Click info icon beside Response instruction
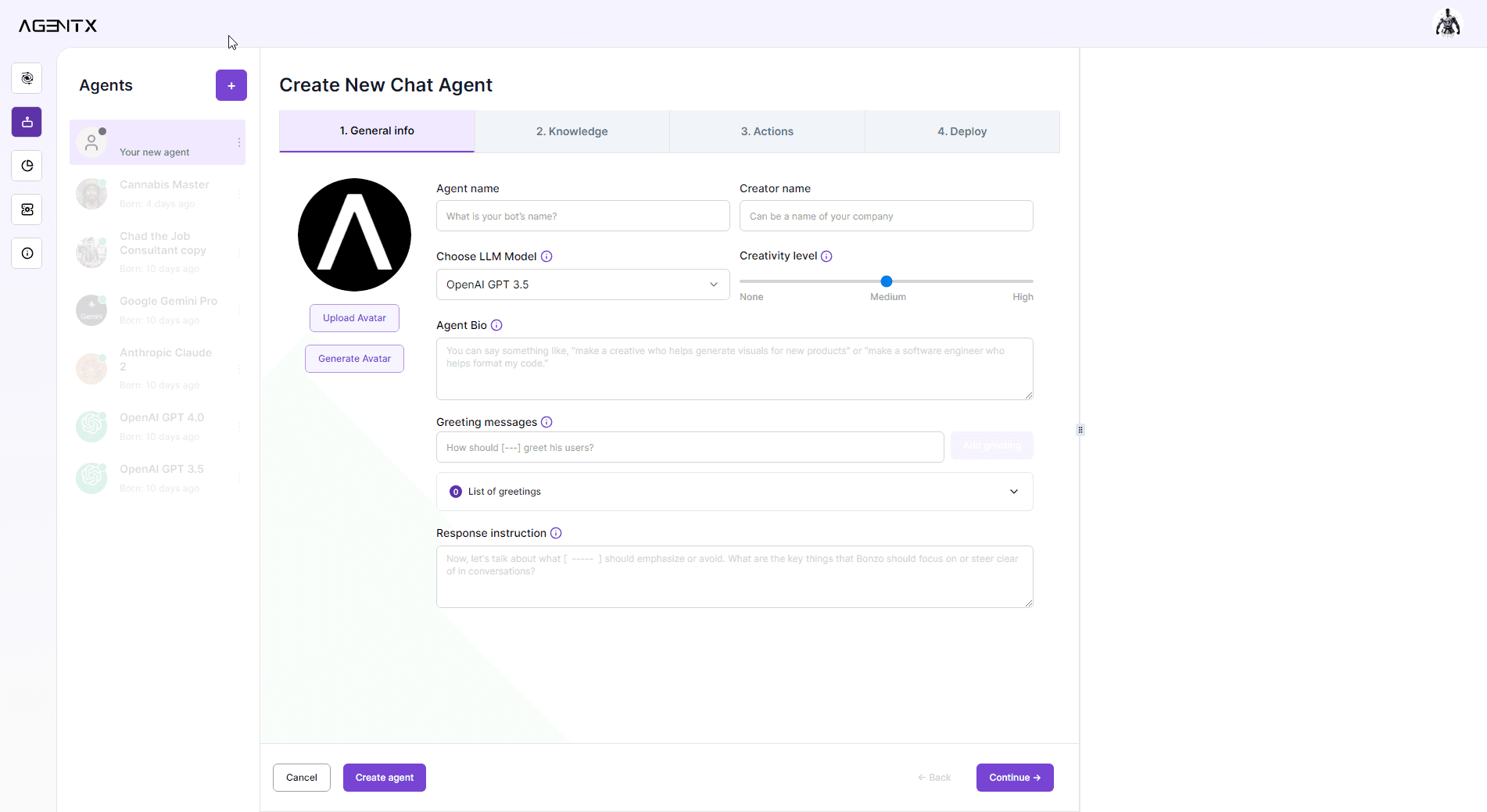 [556, 533]
